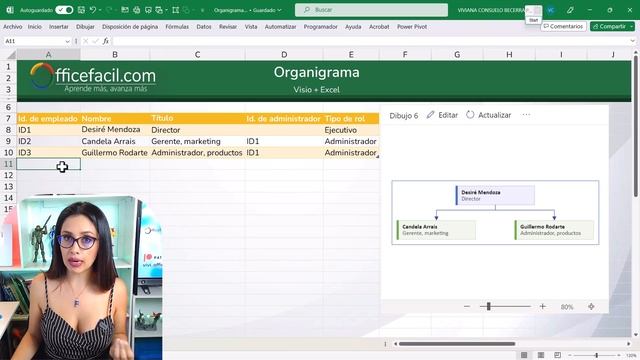Select row 9 header

coord(8,141)
